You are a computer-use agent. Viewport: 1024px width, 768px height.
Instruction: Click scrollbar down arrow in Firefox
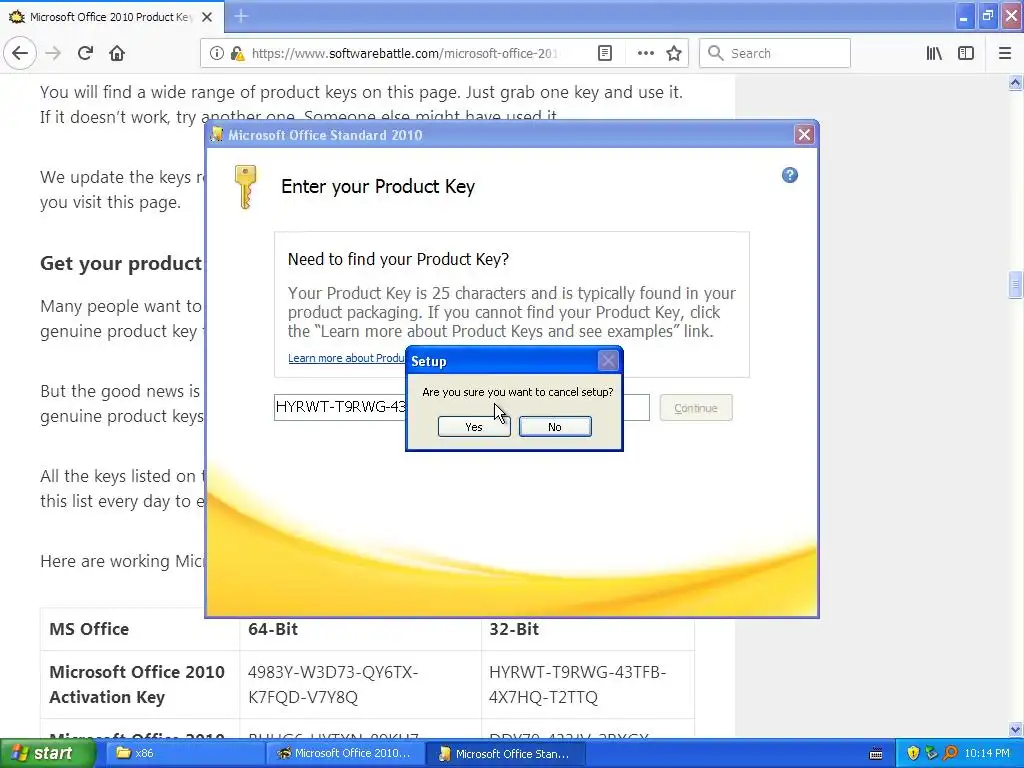click(1015, 729)
